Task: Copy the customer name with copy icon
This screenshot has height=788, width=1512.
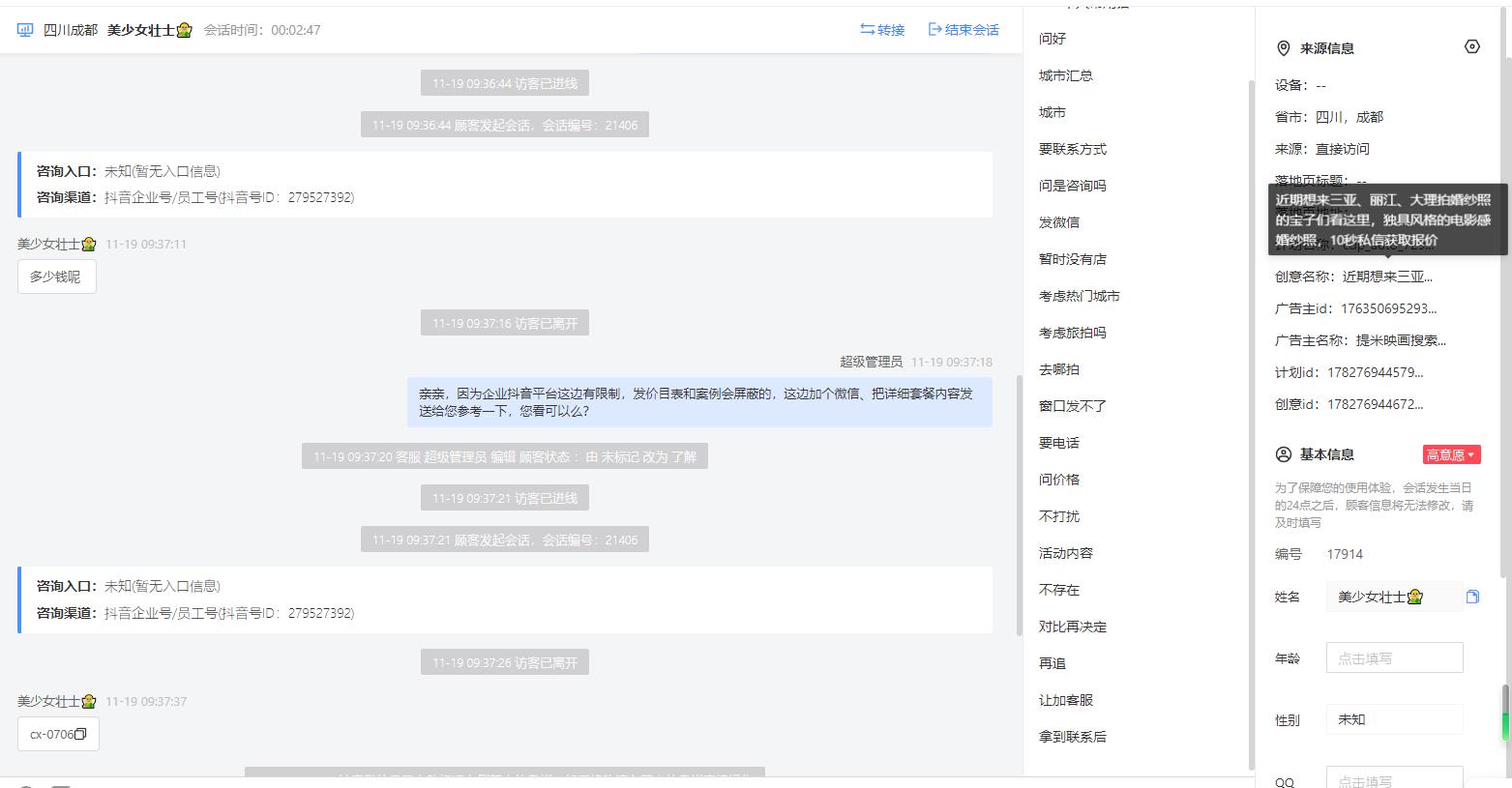Action: pos(1472,597)
